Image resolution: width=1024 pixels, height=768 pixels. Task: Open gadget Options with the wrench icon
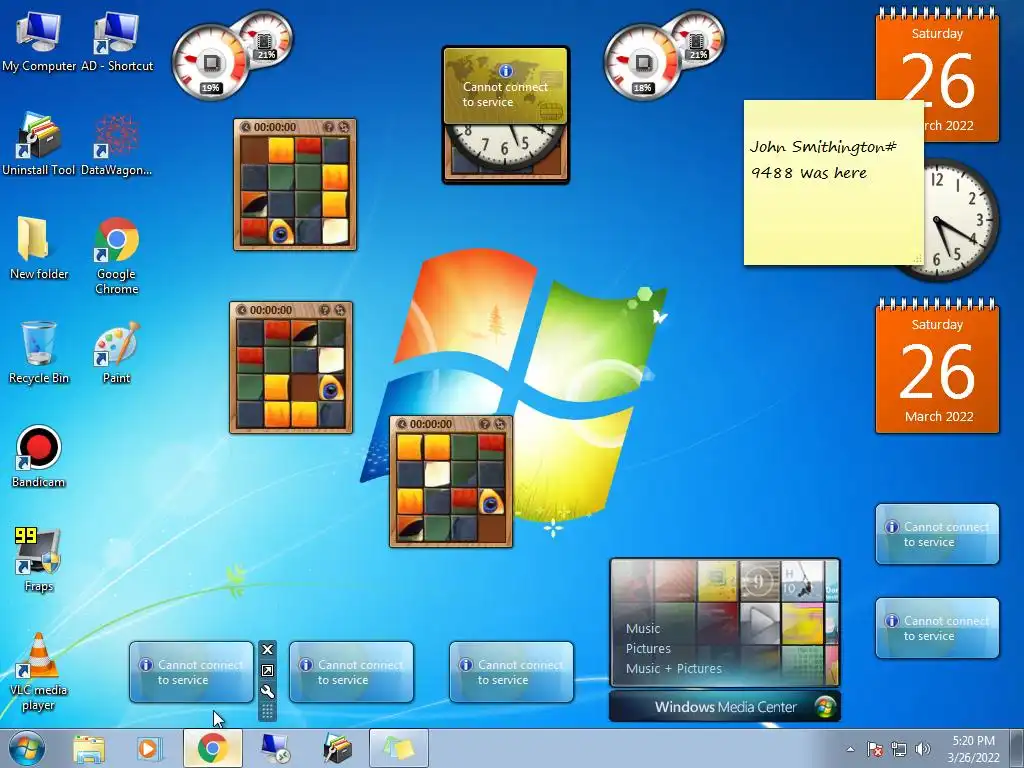267,692
